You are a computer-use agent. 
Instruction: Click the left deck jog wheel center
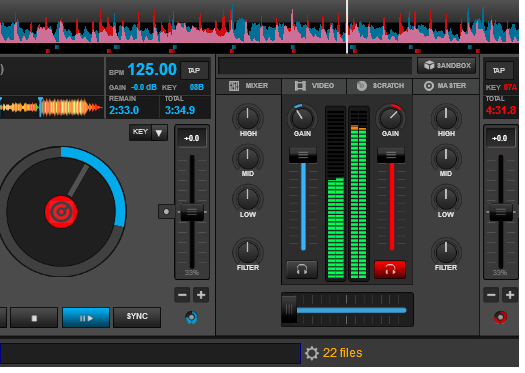[x=61, y=212]
